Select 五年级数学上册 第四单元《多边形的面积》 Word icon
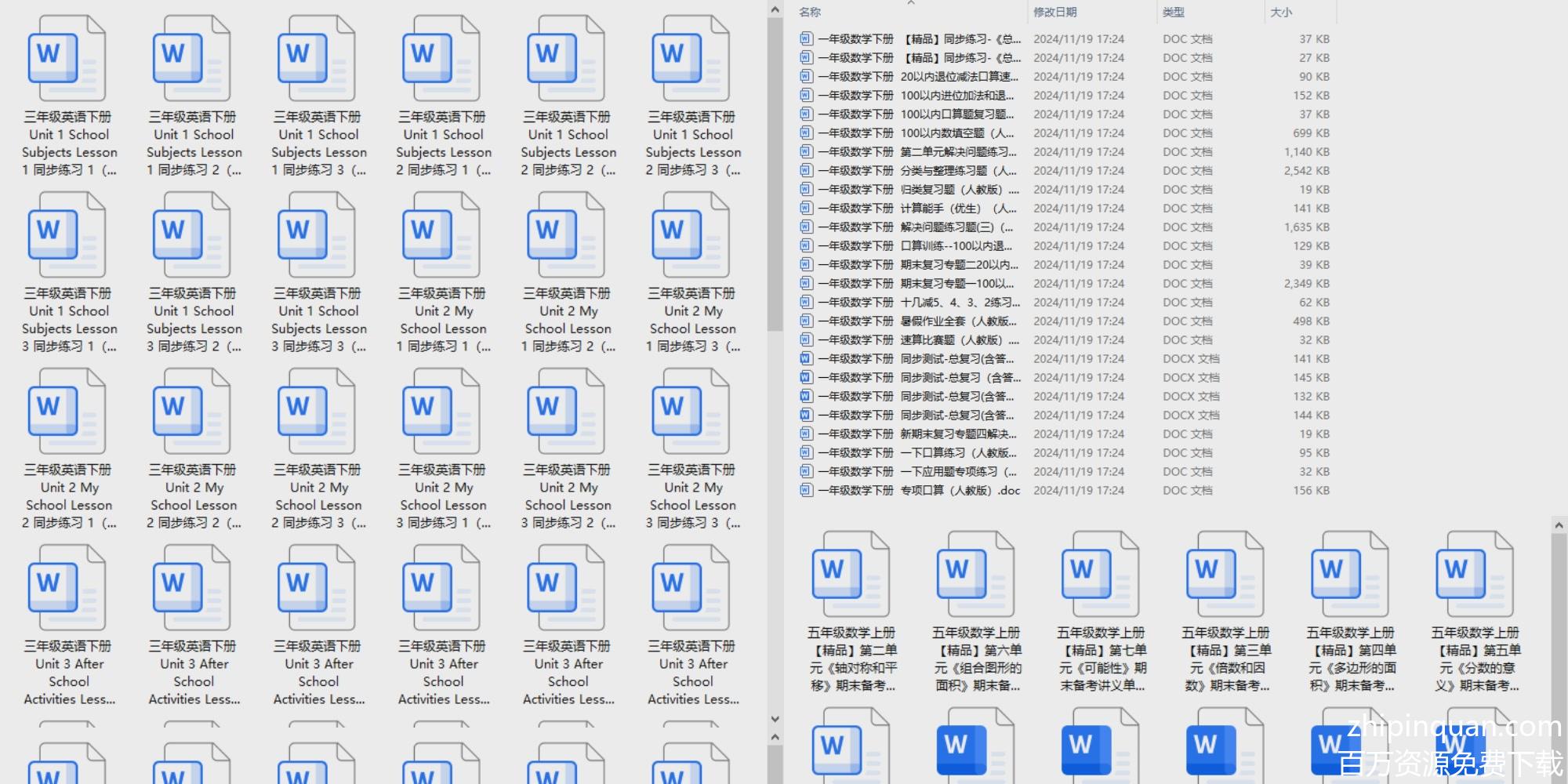1568x784 pixels. click(x=1349, y=574)
